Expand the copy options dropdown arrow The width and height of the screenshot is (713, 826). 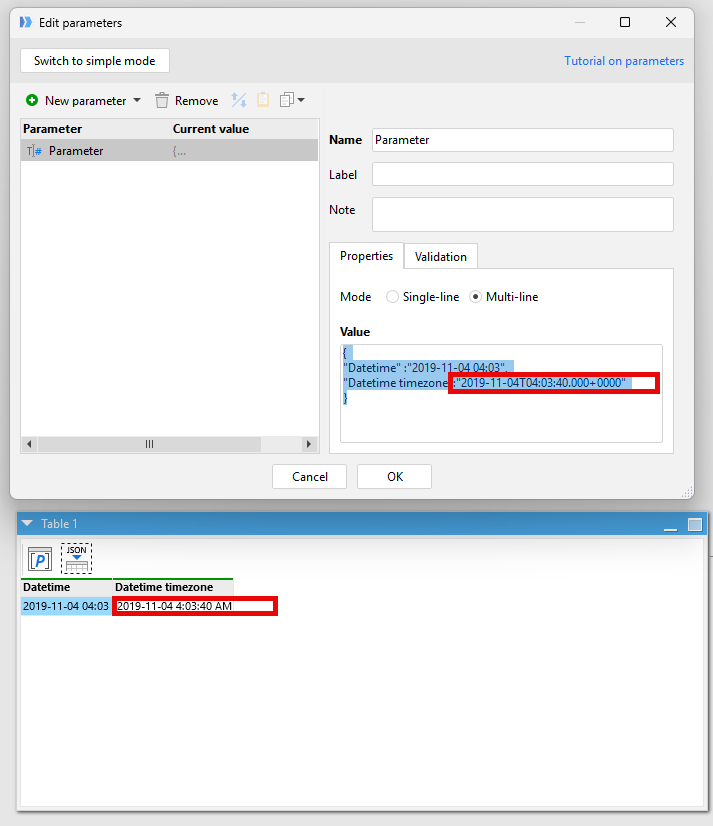tap(301, 100)
